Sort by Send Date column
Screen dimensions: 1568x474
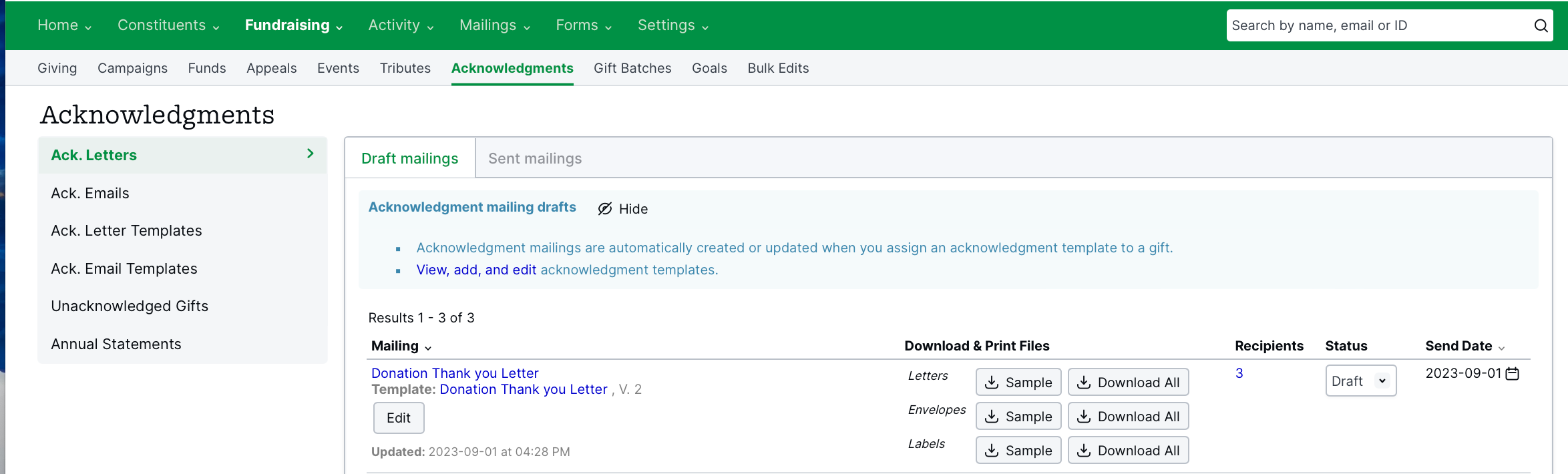[x=1465, y=346]
